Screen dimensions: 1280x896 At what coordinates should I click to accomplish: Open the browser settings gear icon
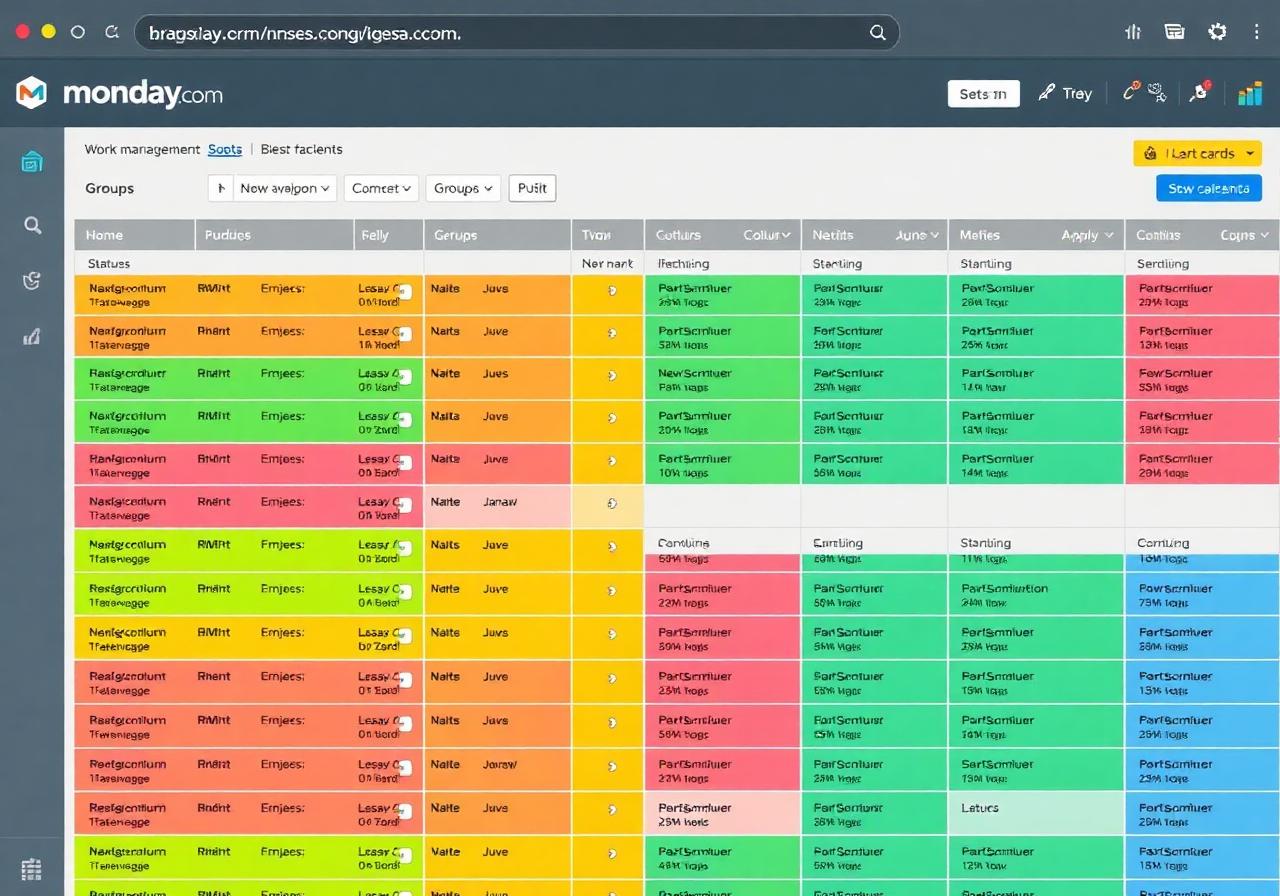[1217, 32]
